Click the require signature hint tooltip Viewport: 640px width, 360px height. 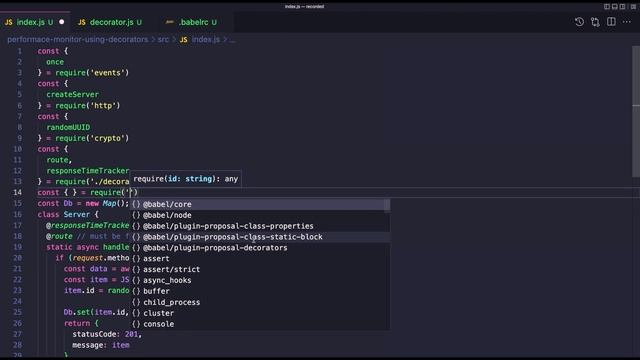(186, 179)
